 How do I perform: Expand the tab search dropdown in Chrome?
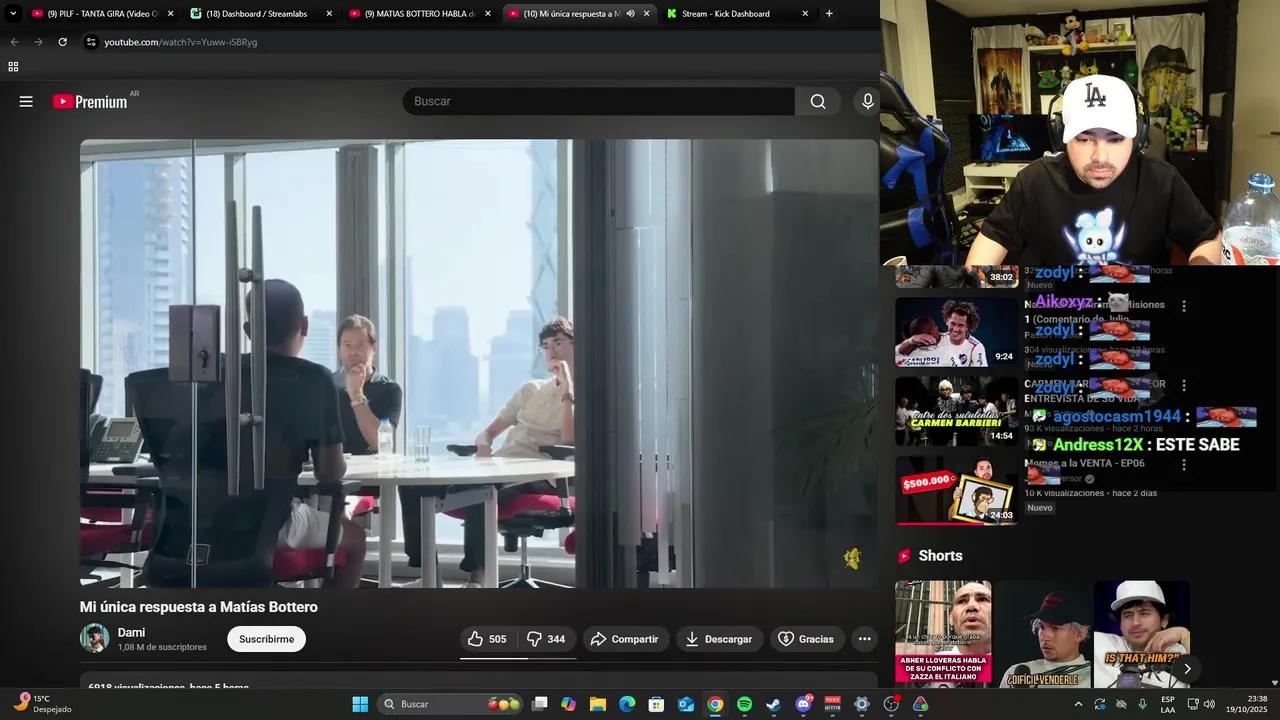point(13,14)
